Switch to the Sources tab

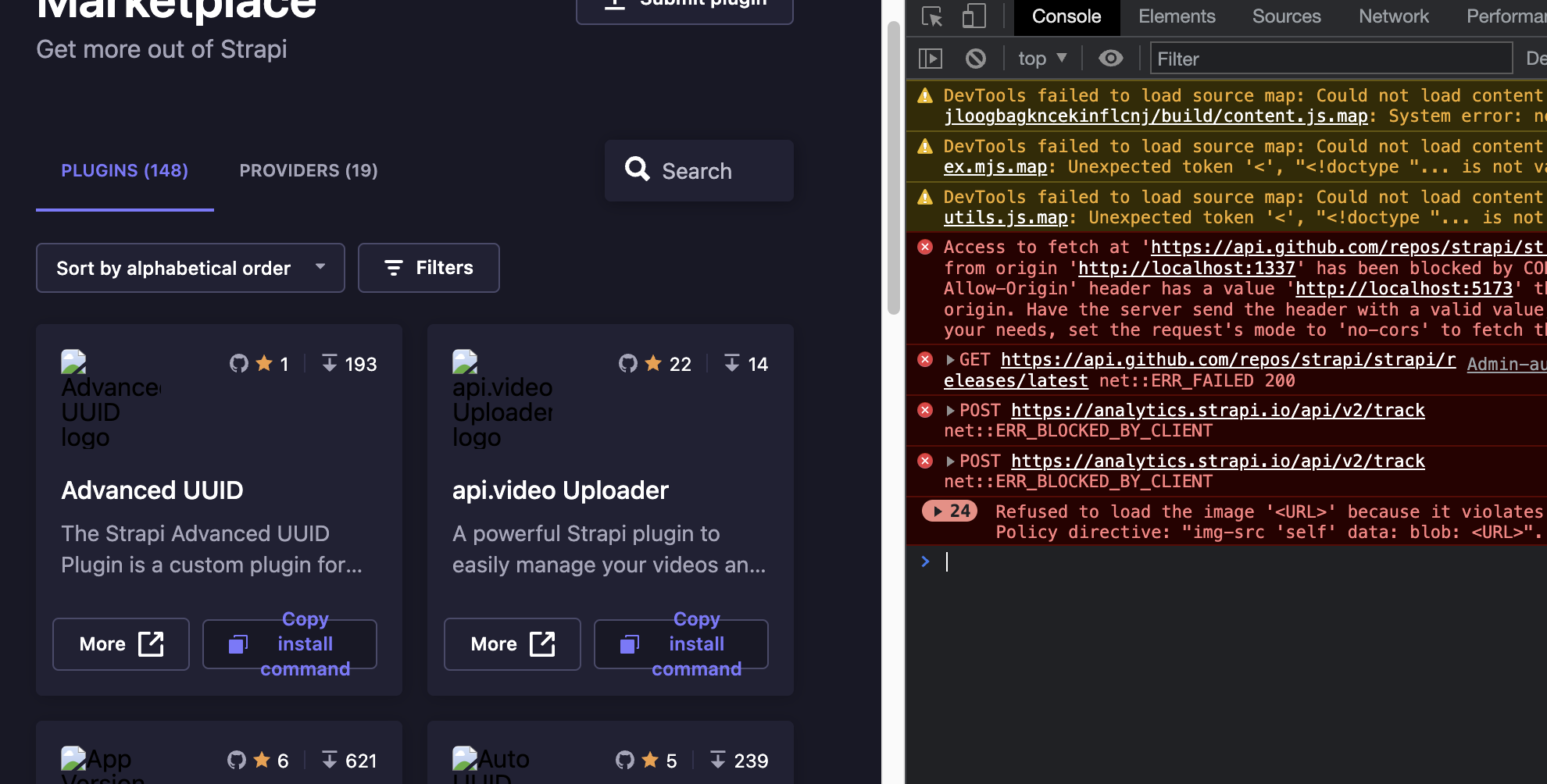tap(1286, 16)
